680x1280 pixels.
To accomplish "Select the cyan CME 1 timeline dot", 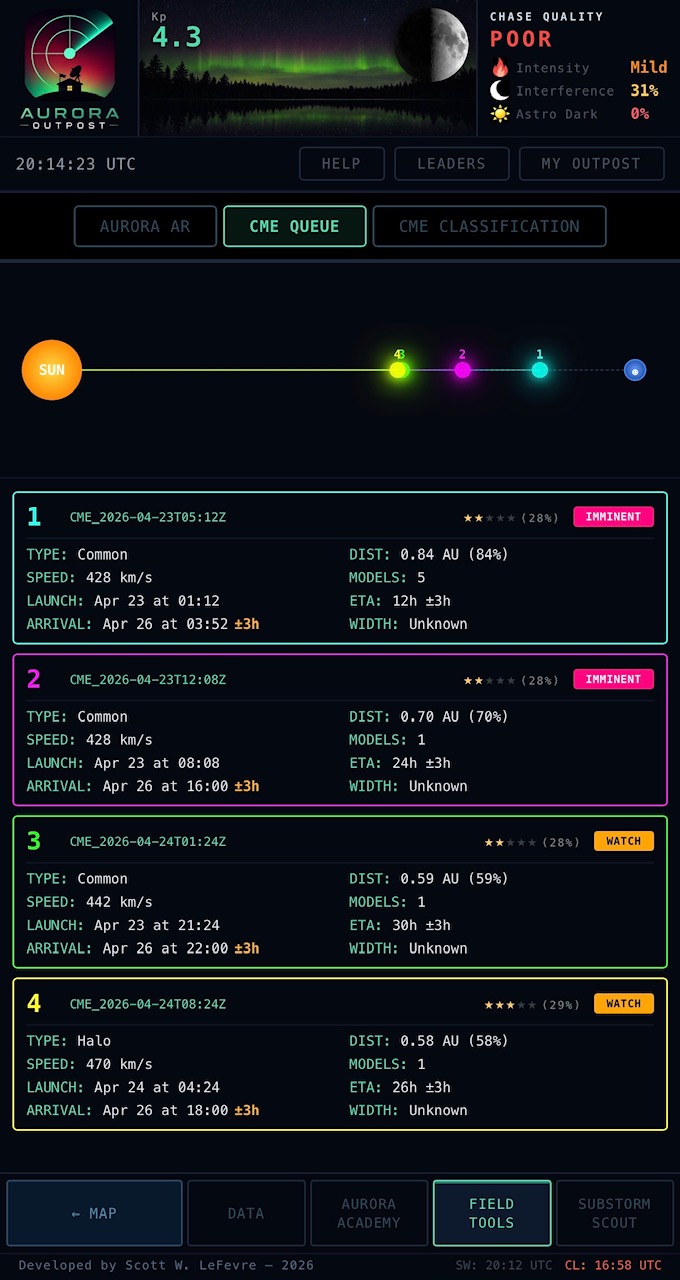I will point(540,370).
